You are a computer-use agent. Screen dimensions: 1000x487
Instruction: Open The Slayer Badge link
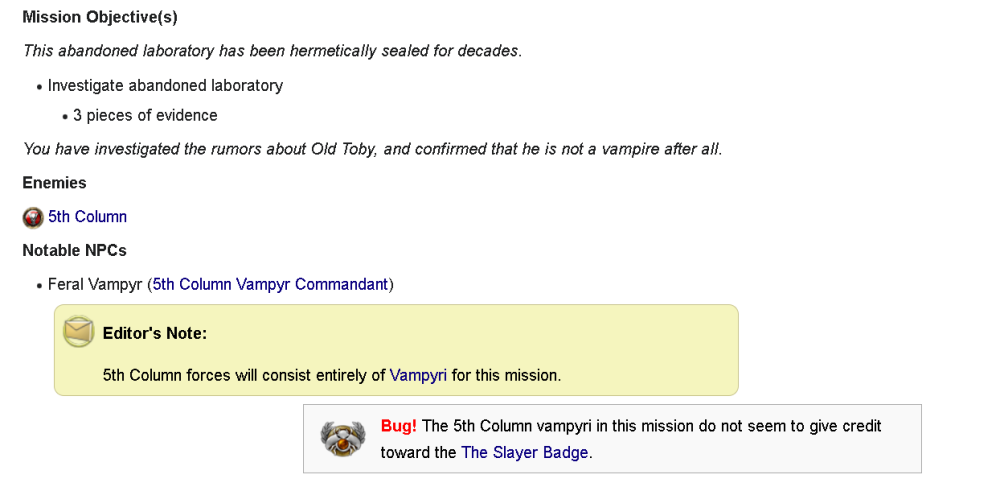(525, 453)
